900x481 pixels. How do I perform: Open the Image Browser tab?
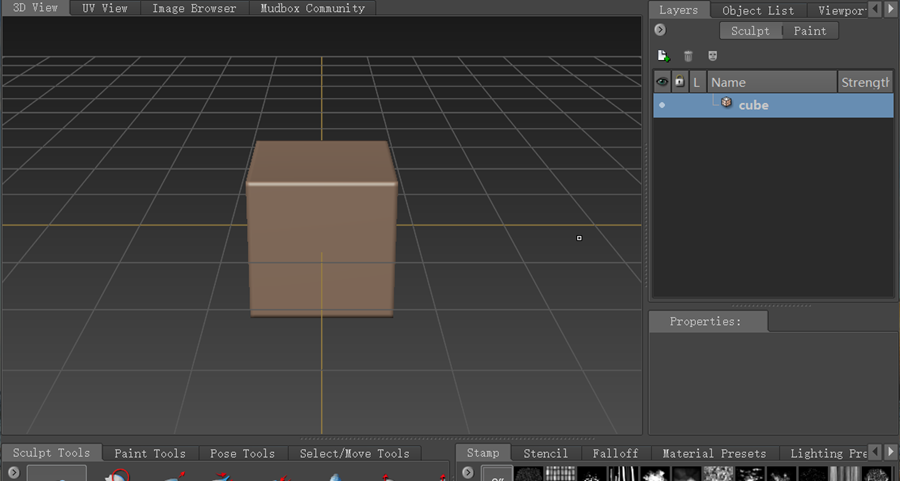coord(194,8)
